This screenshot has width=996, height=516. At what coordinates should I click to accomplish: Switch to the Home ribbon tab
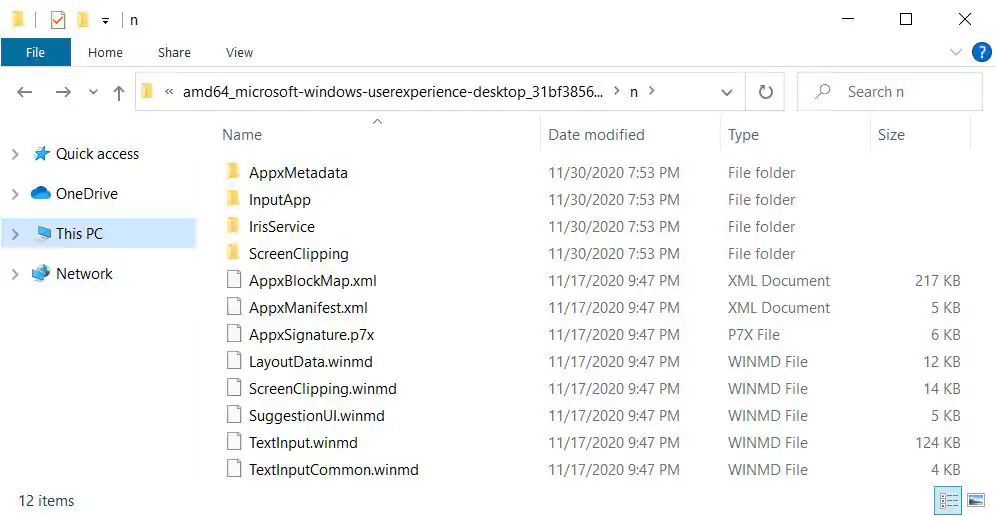click(105, 53)
